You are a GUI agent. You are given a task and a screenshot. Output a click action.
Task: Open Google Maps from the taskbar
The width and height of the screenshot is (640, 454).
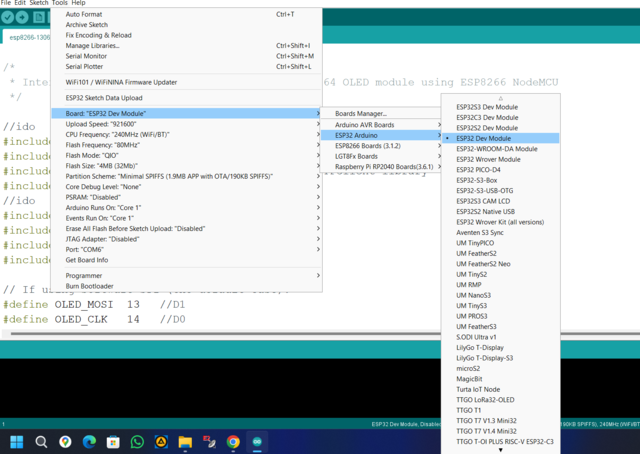[x=65, y=442]
